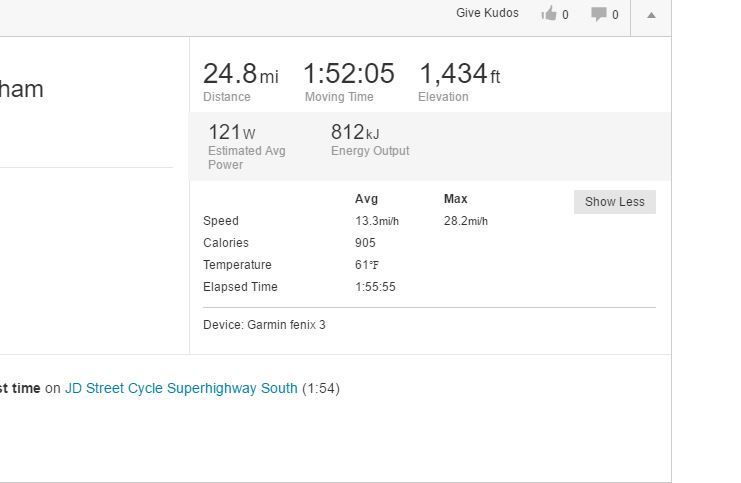Viewport: 741px width, 483px height.
Task: Click the kudos count number
Action: [565, 15]
